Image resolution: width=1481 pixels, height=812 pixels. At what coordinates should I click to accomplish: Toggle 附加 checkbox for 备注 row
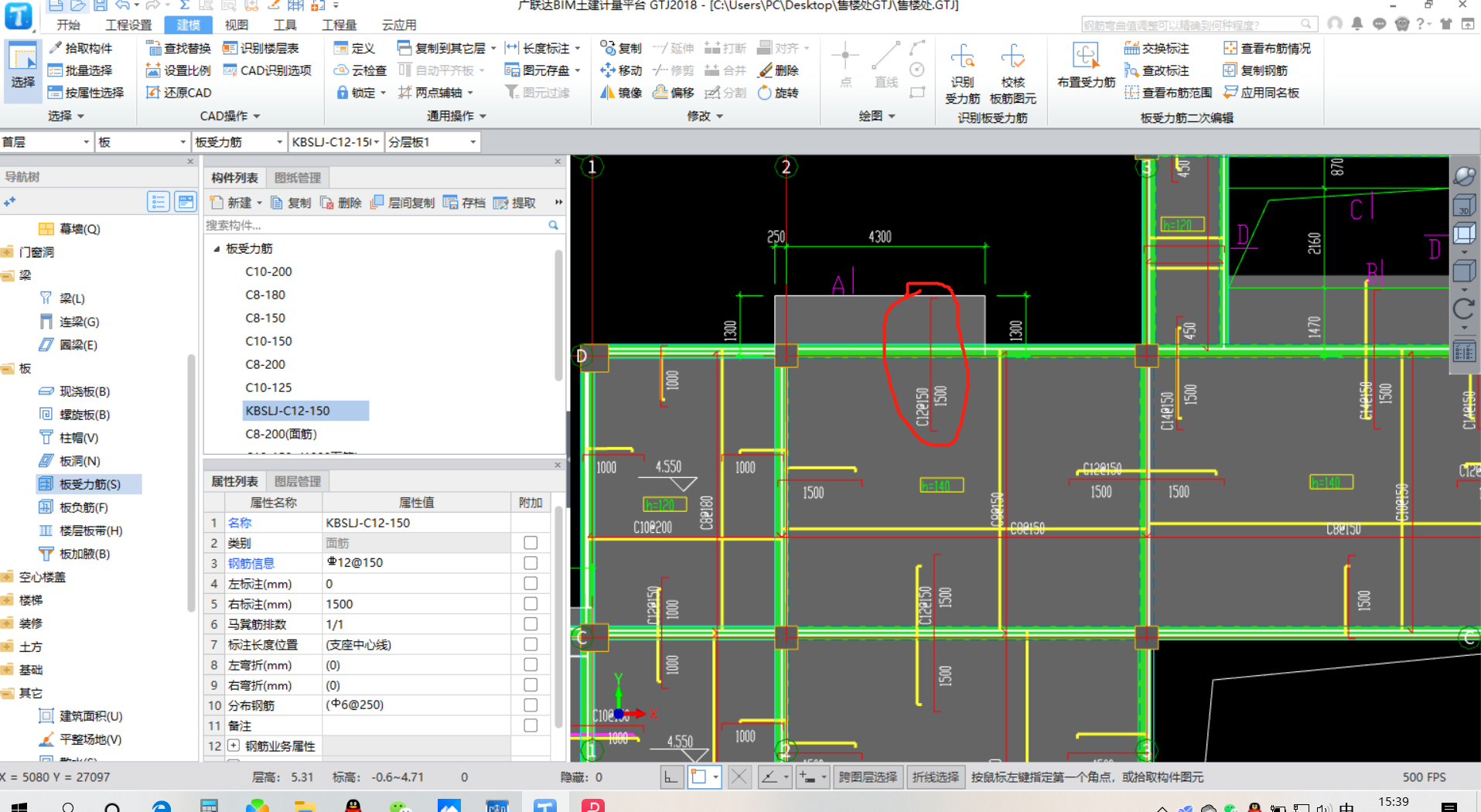coord(531,725)
